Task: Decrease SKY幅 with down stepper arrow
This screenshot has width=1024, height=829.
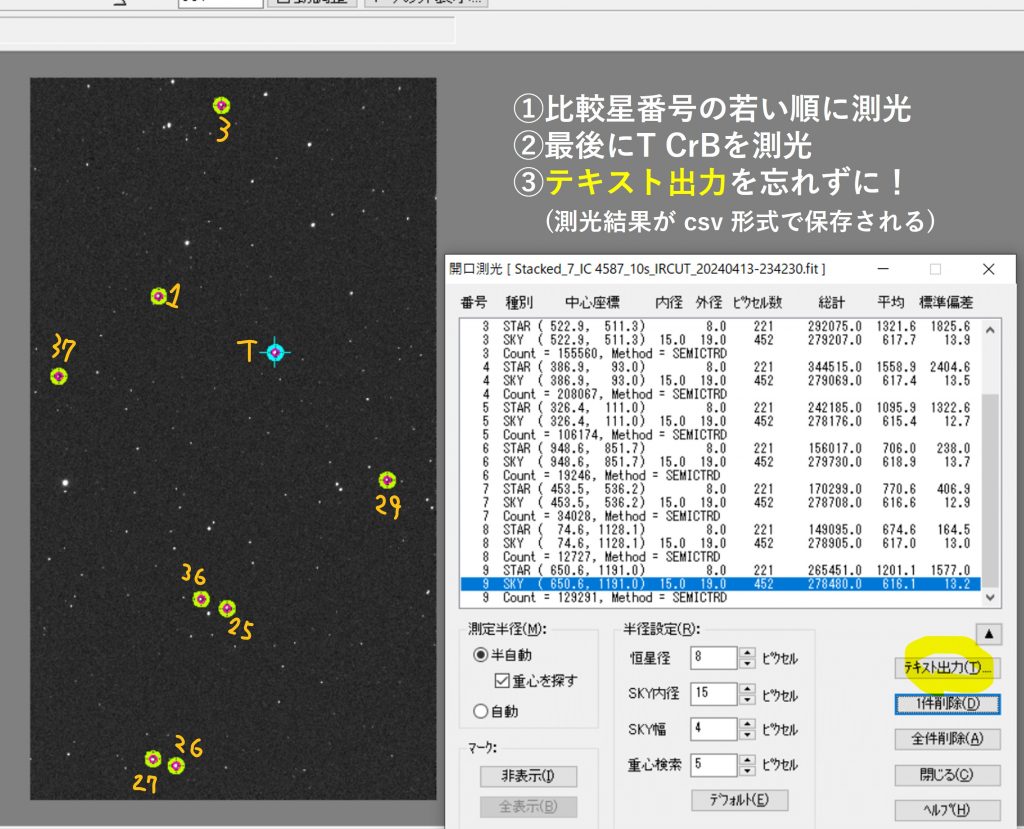Action: click(747, 734)
